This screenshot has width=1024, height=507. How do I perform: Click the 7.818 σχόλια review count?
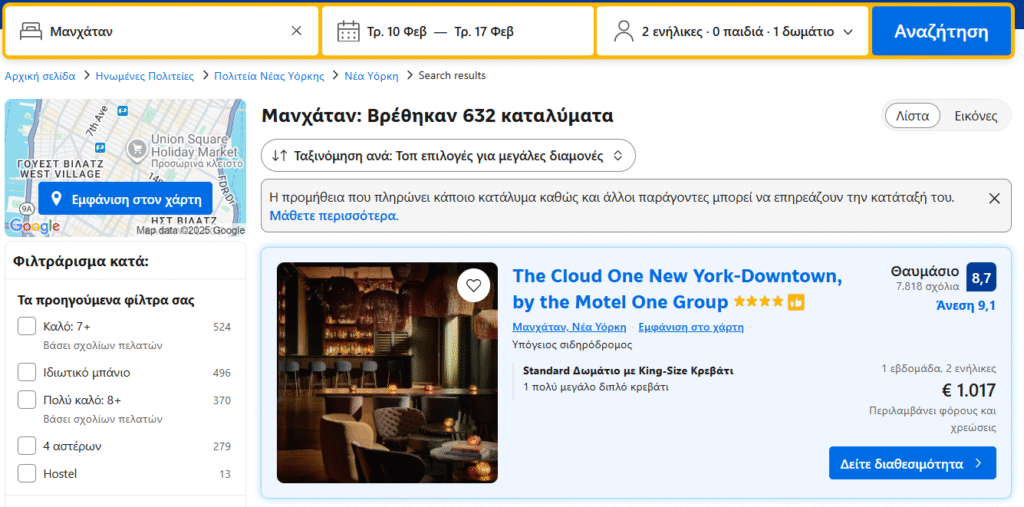coord(928,286)
